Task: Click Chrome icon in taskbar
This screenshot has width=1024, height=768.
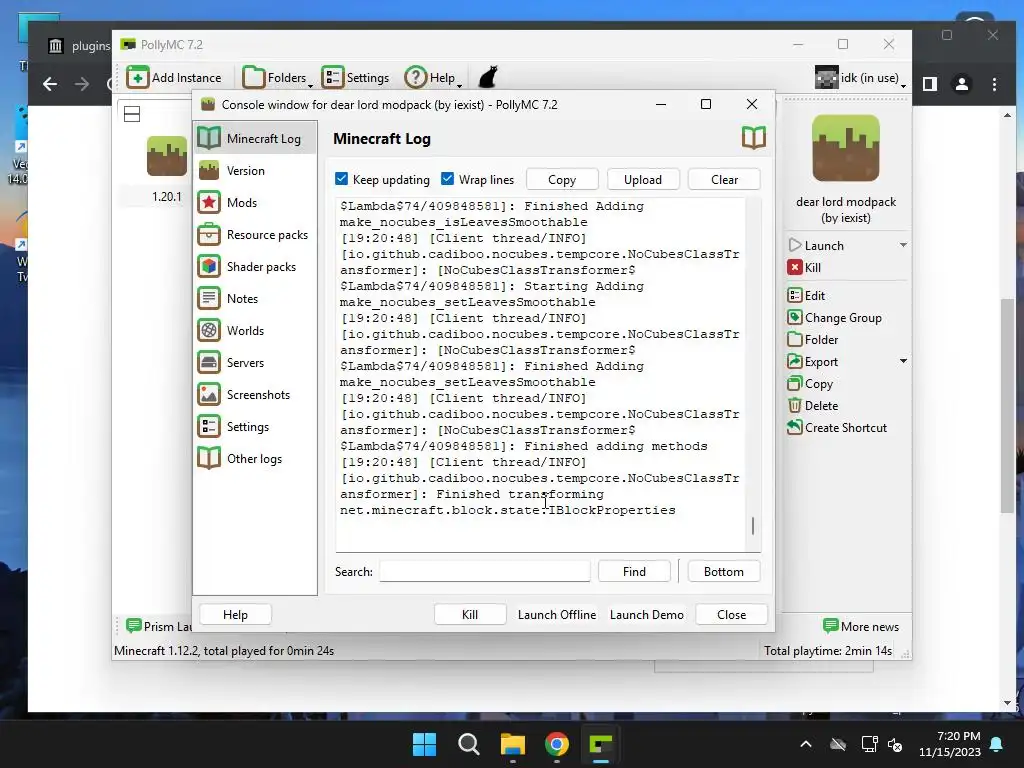Action: (x=556, y=744)
